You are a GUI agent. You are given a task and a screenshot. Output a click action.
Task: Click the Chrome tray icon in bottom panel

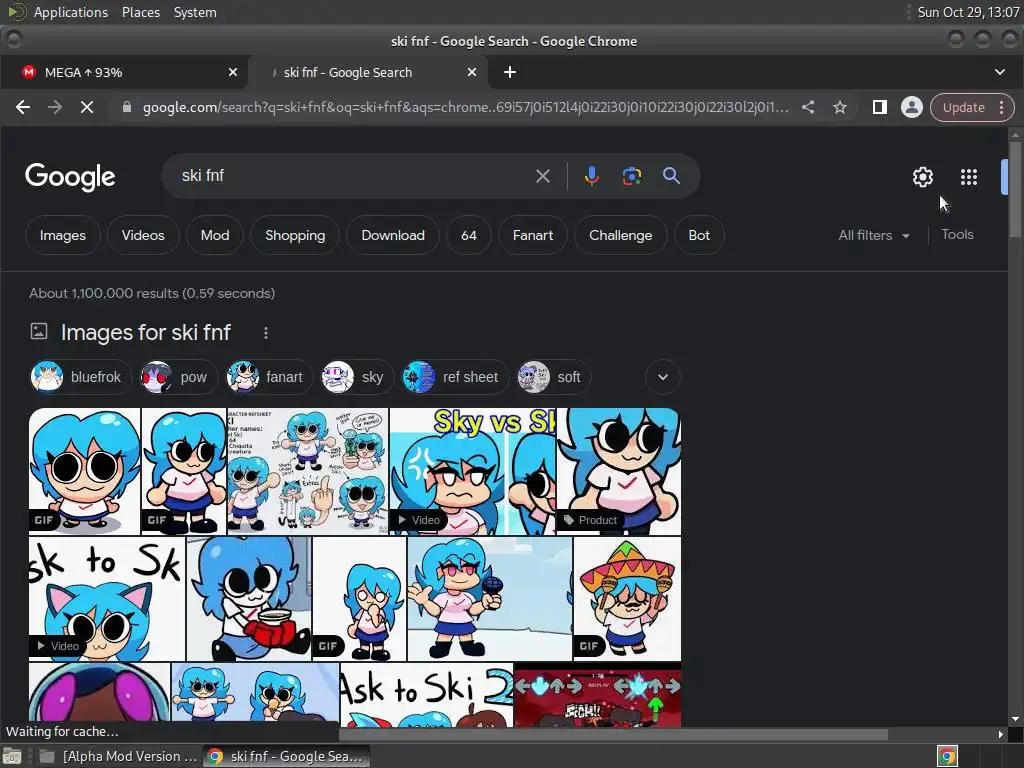click(x=947, y=756)
